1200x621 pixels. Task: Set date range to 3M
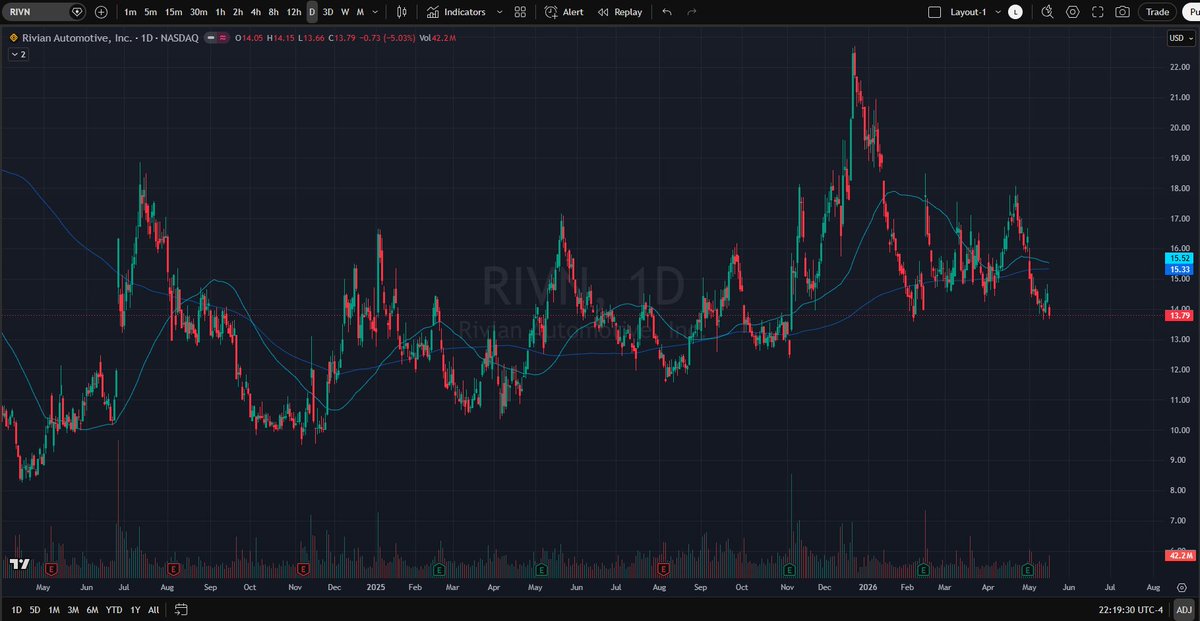tap(73, 609)
